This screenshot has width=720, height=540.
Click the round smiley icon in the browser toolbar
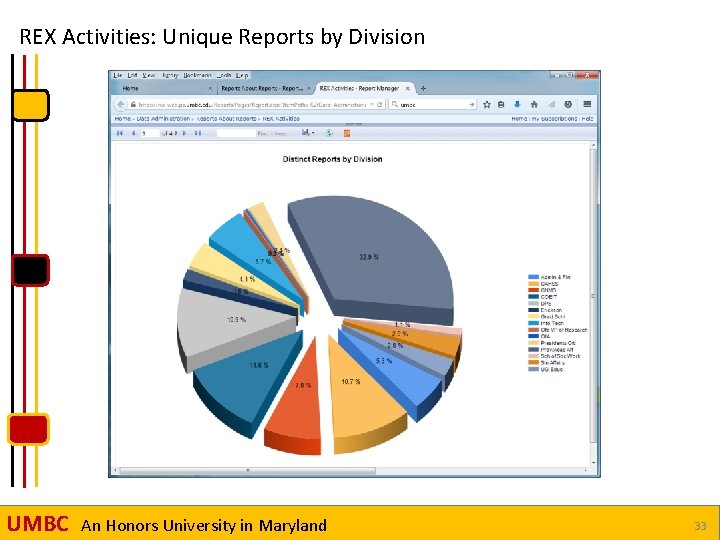[568, 105]
